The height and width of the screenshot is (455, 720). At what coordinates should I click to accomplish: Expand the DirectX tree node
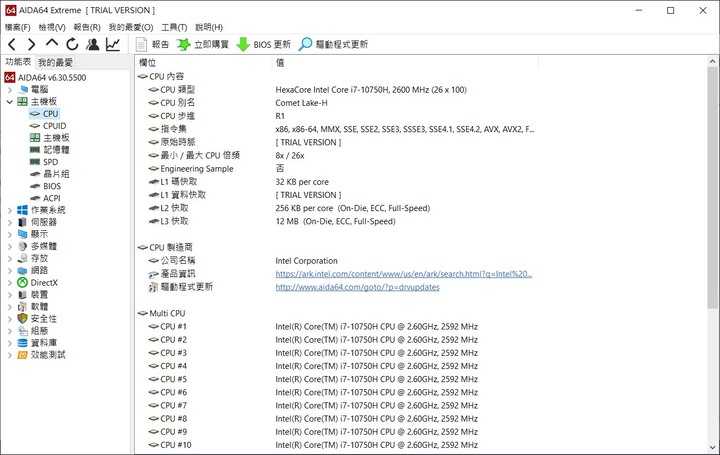(10, 283)
